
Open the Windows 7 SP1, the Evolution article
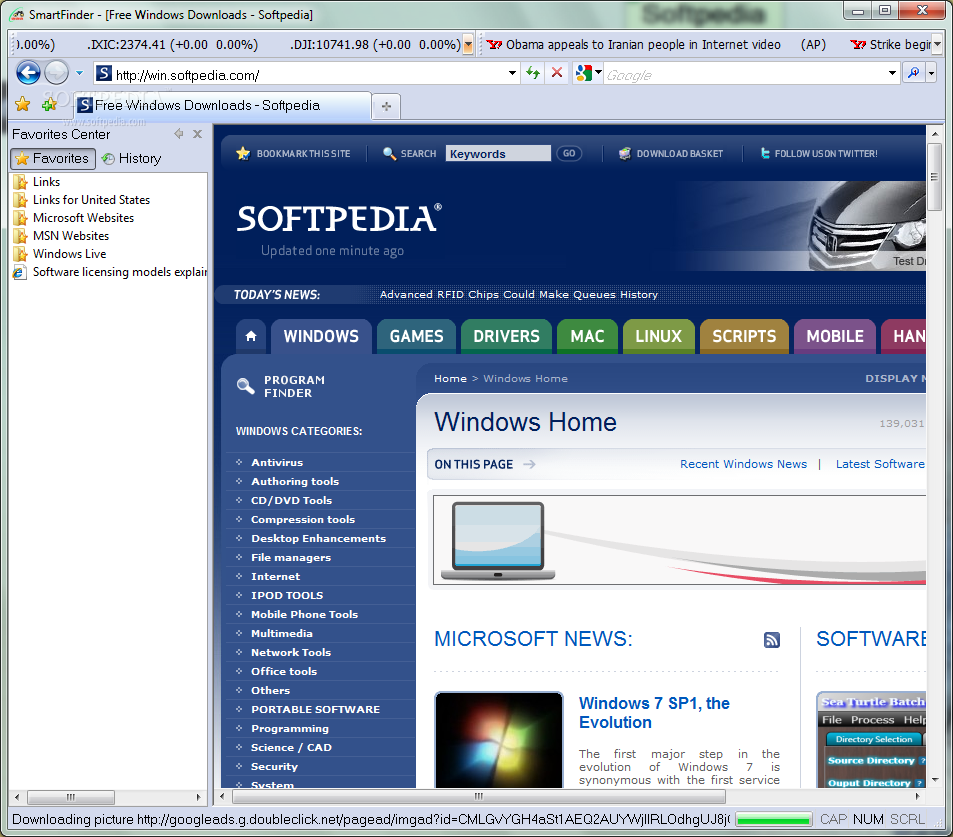[654, 712]
